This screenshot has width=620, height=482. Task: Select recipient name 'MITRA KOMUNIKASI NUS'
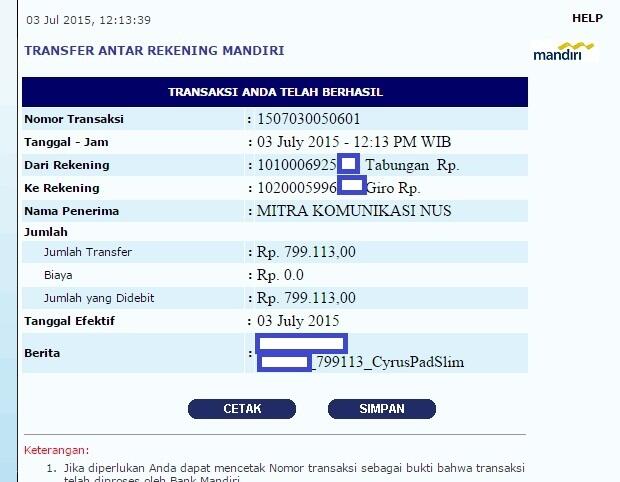pos(354,211)
